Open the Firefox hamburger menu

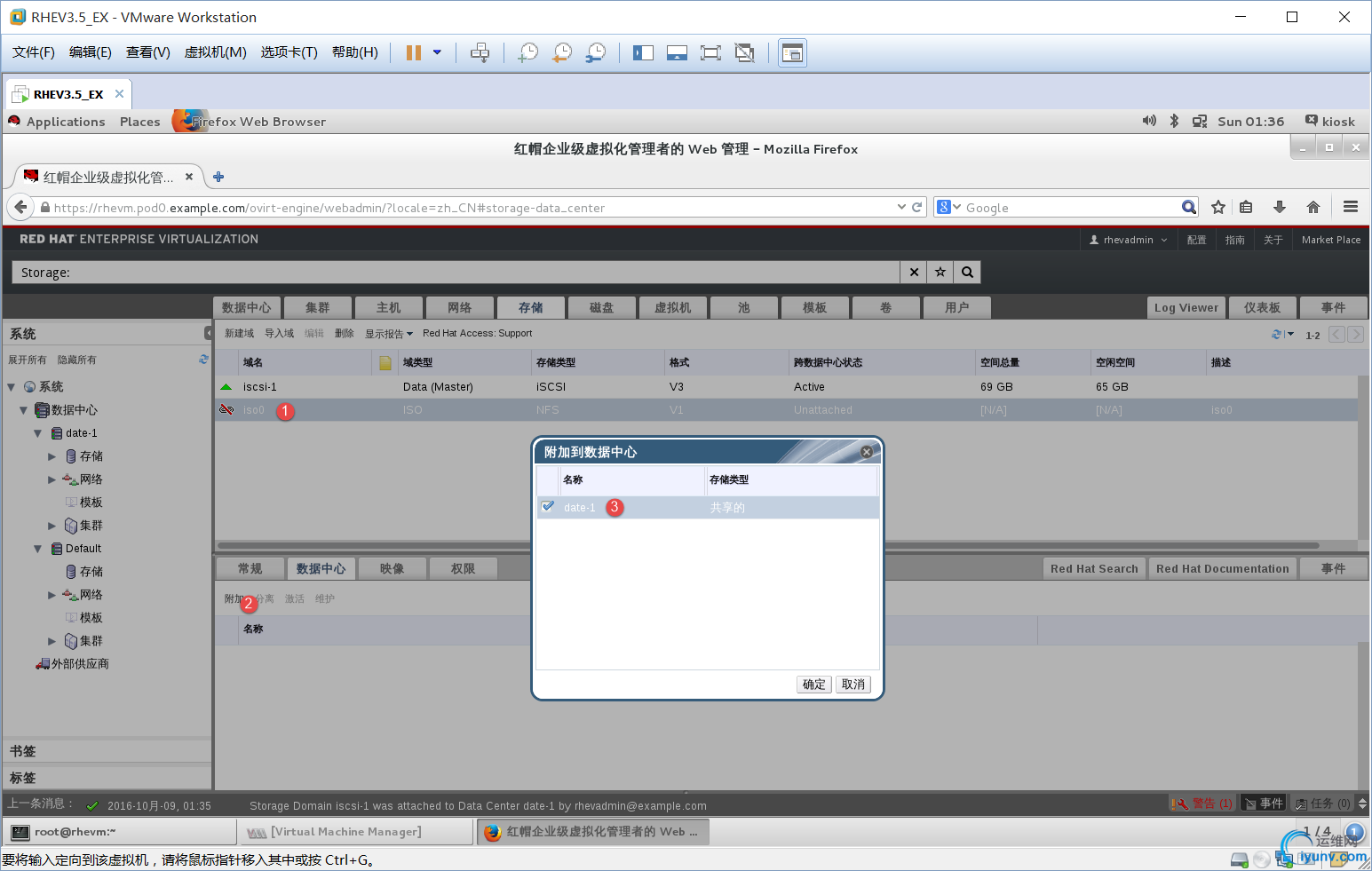(x=1351, y=207)
